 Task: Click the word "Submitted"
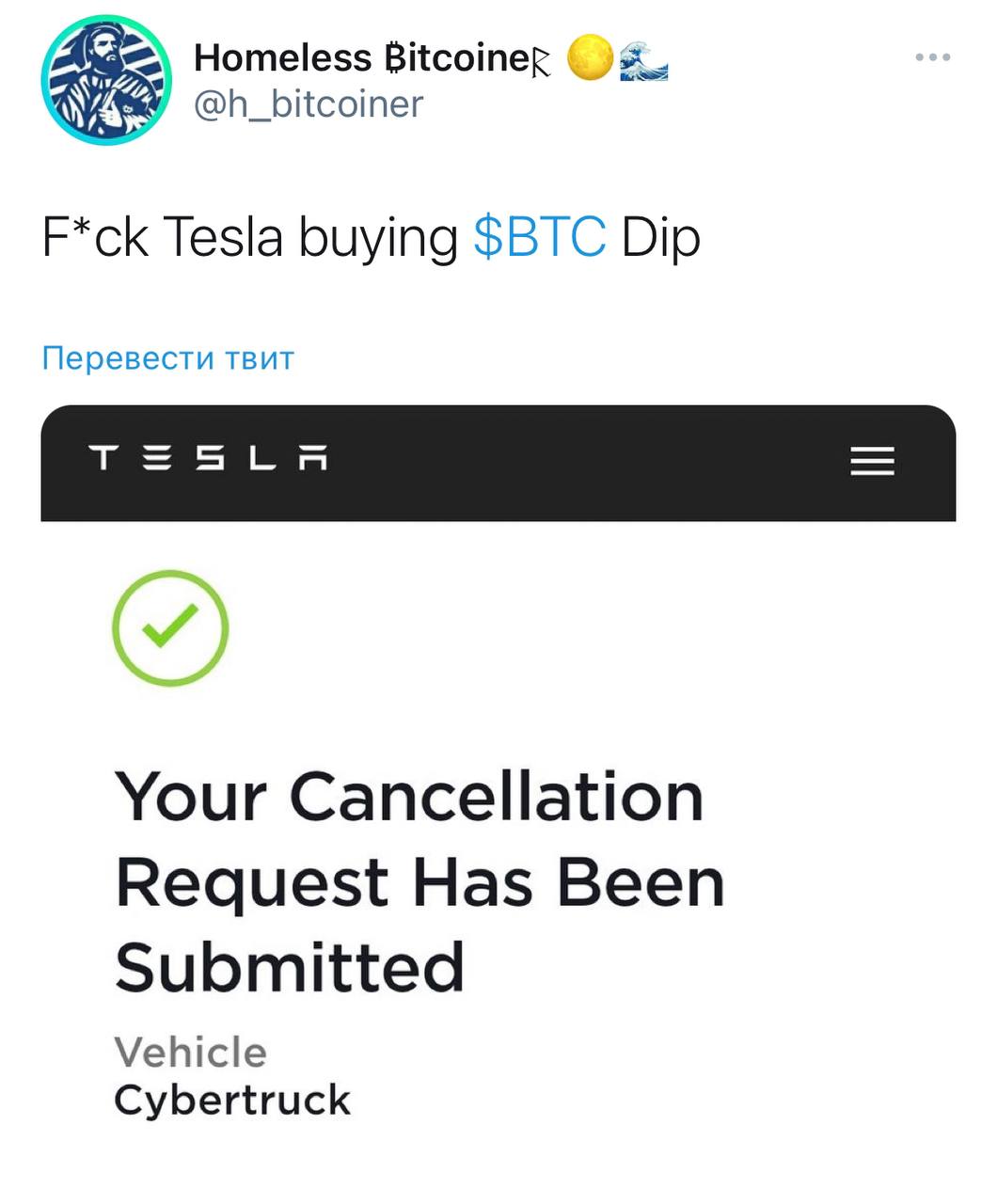point(290,967)
